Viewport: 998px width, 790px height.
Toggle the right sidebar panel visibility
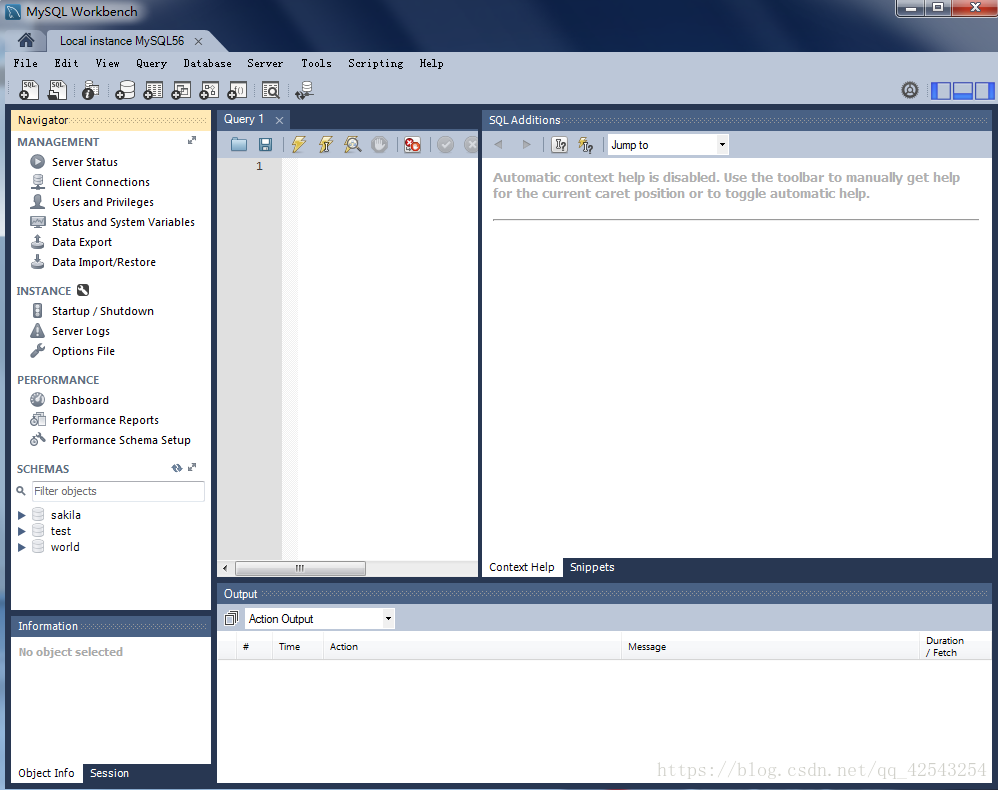click(x=984, y=90)
